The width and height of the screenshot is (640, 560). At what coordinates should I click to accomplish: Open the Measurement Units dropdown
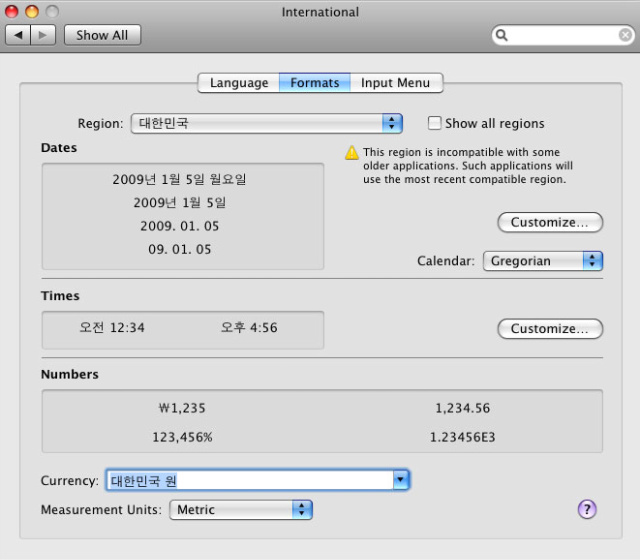pyautogui.click(x=241, y=510)
